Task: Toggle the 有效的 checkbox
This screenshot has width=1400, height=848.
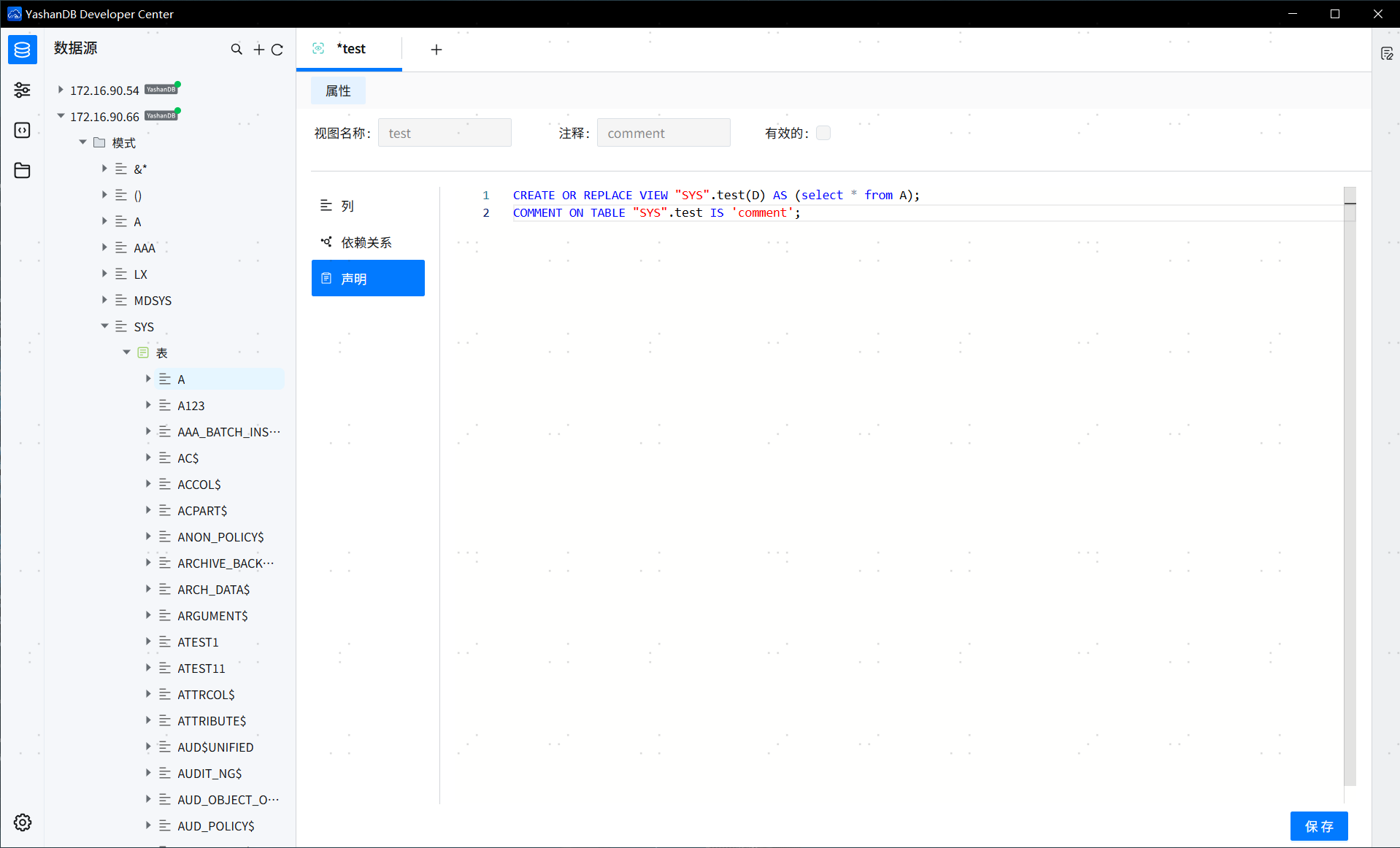Action: point(823,133)
